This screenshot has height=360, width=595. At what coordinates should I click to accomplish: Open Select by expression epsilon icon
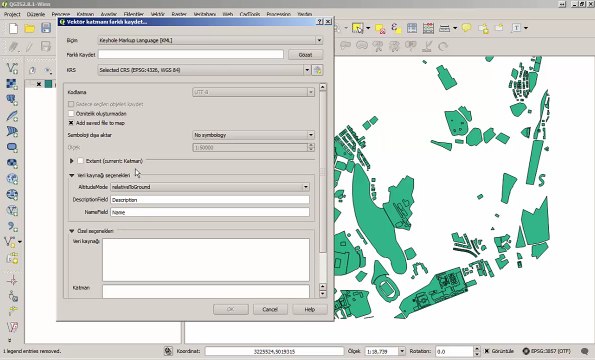click(395, 28)
